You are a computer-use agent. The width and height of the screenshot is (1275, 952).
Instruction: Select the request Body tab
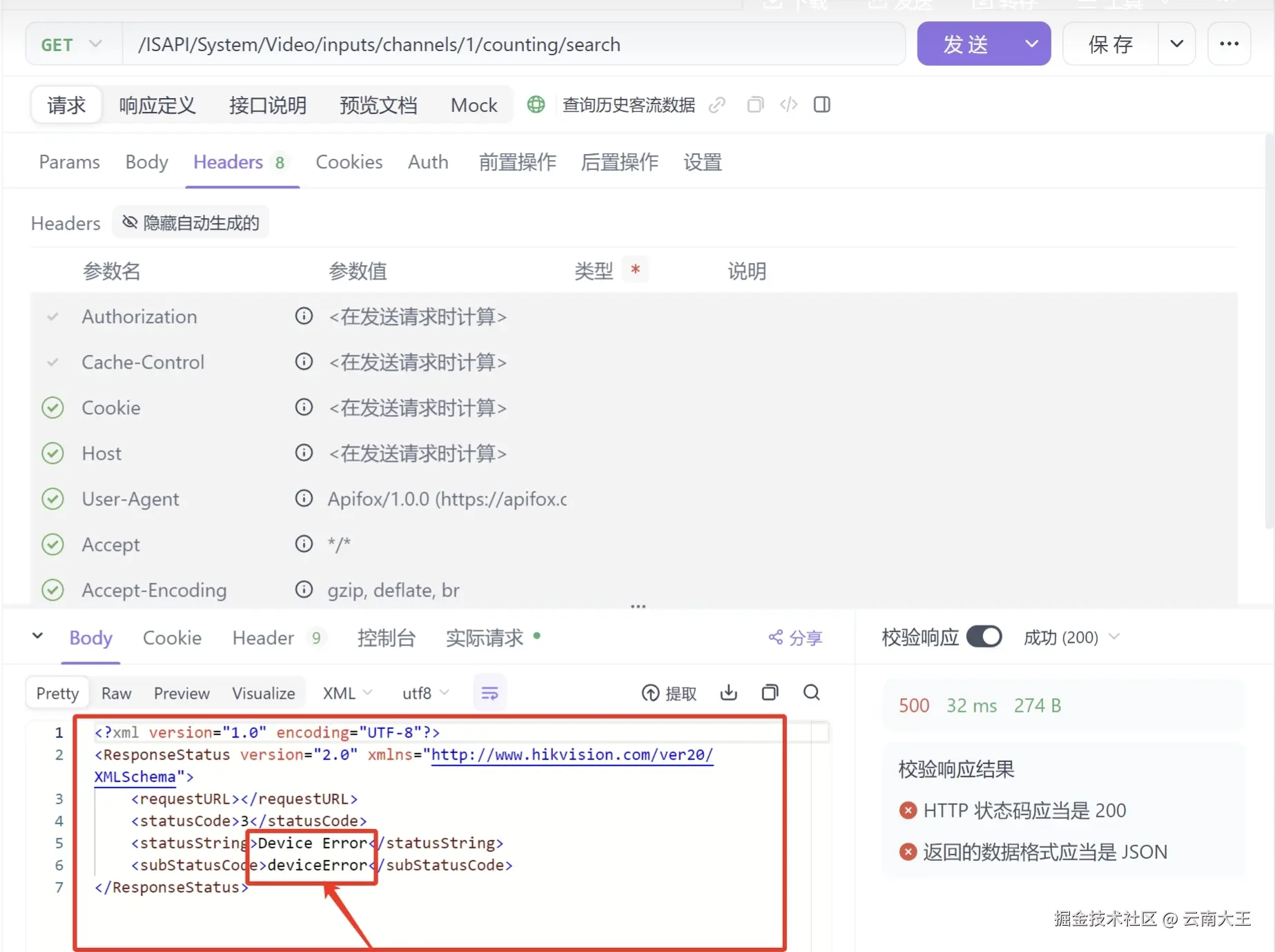[x=146, y=162]
